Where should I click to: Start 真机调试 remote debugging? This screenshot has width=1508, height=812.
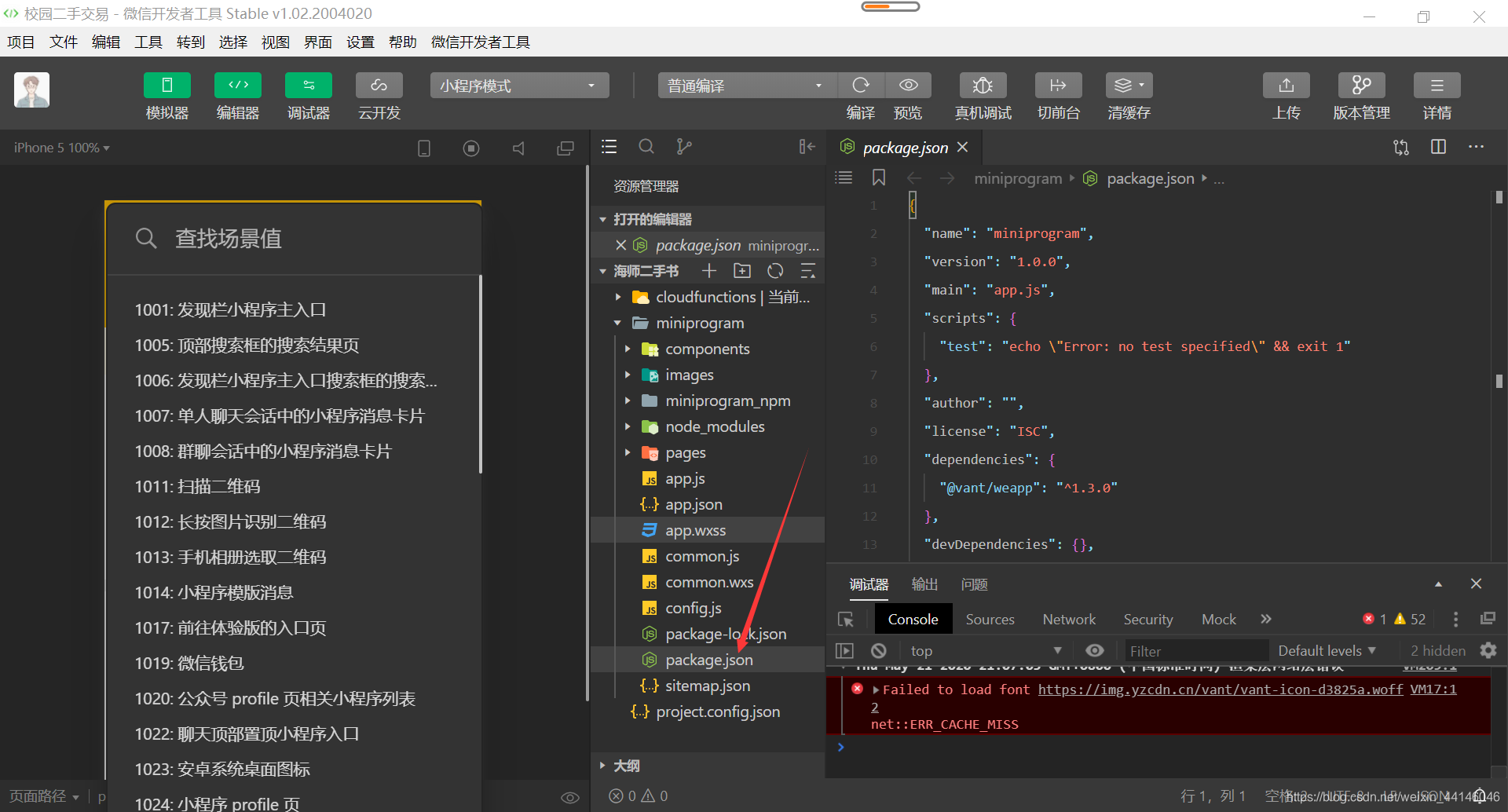click(x=983, y=86)
